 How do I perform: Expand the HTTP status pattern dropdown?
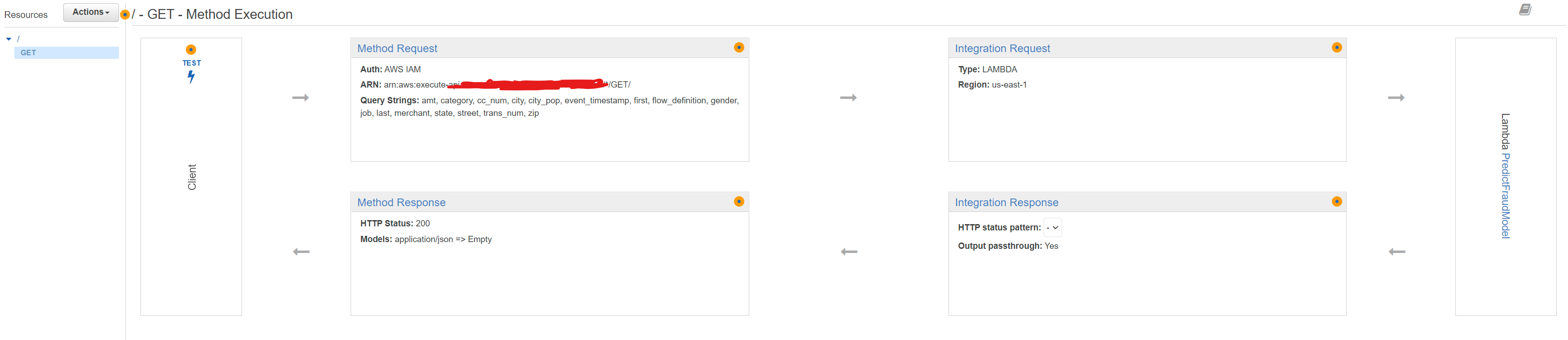point(1052,228)
